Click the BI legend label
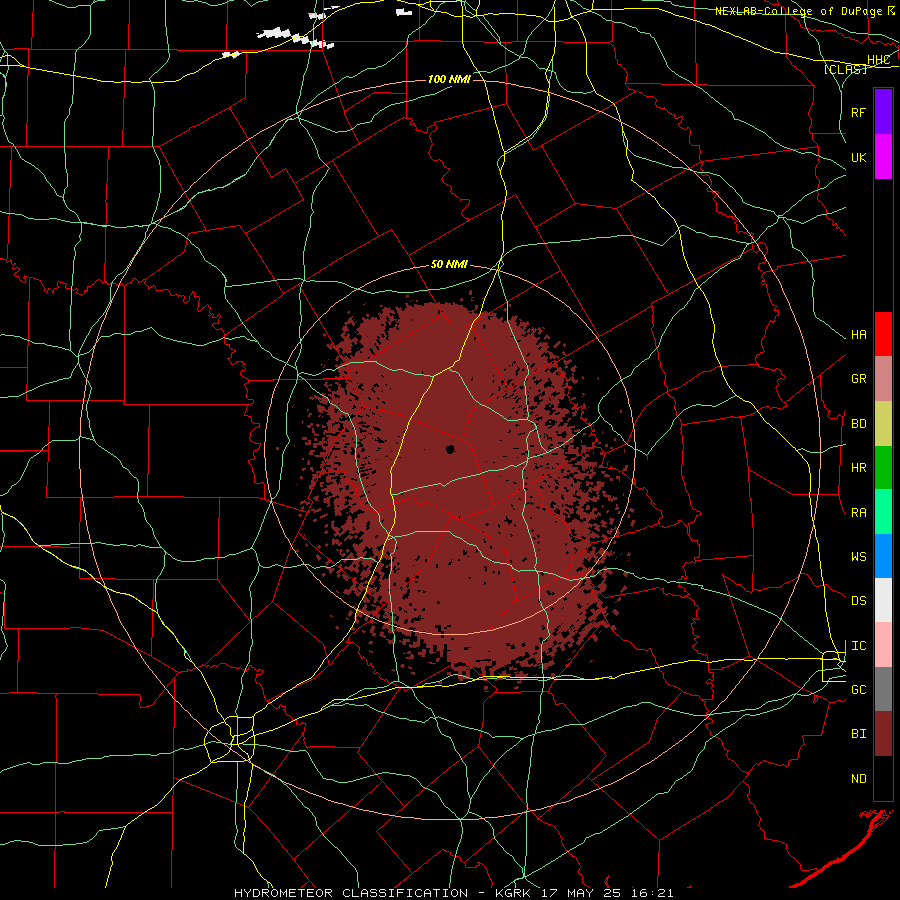The width and height of the screenshot is (900, 900). [x=858, y=734]
